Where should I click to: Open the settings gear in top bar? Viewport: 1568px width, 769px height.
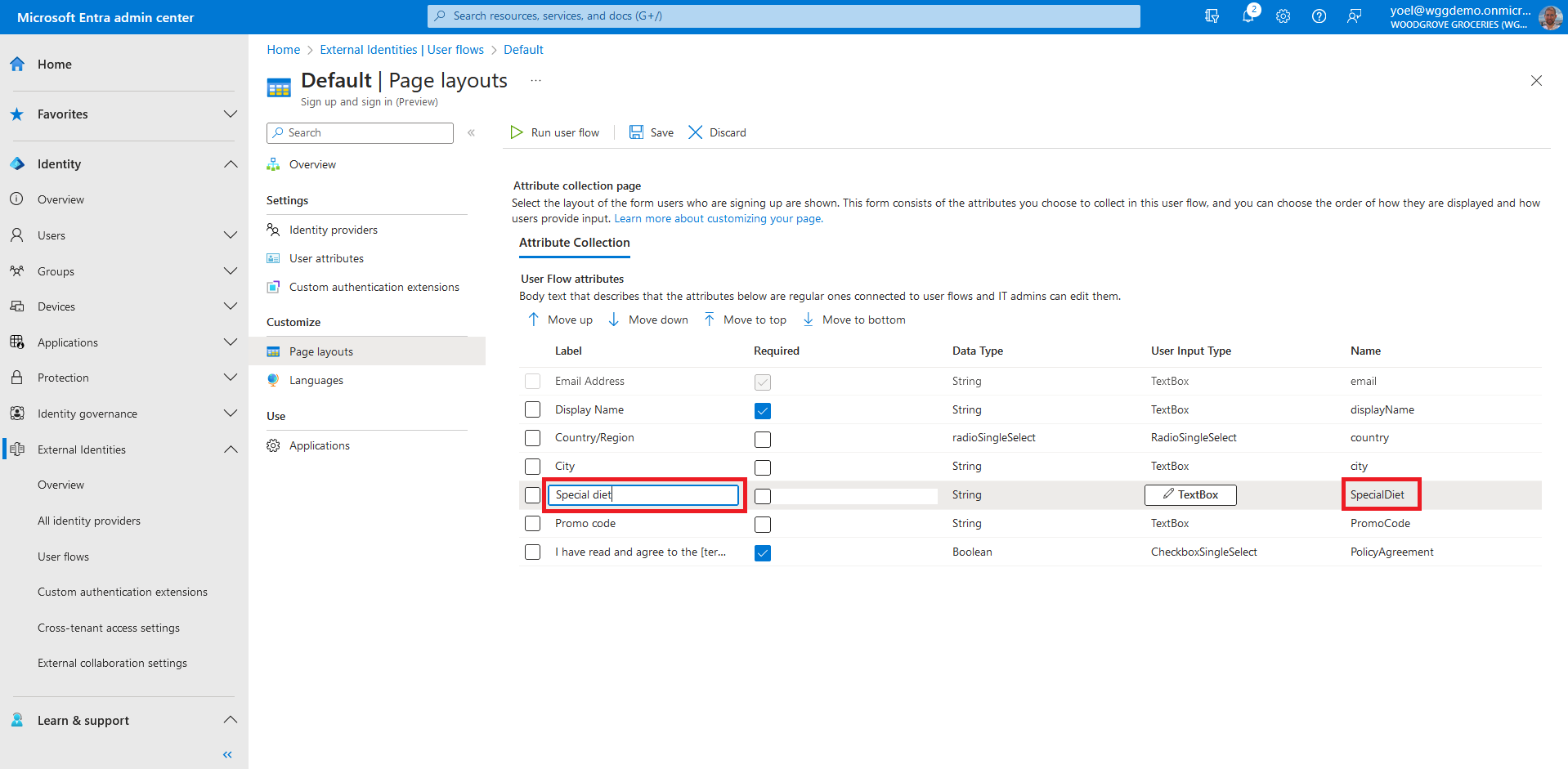pyautogui.click(x=1283, y=16)
